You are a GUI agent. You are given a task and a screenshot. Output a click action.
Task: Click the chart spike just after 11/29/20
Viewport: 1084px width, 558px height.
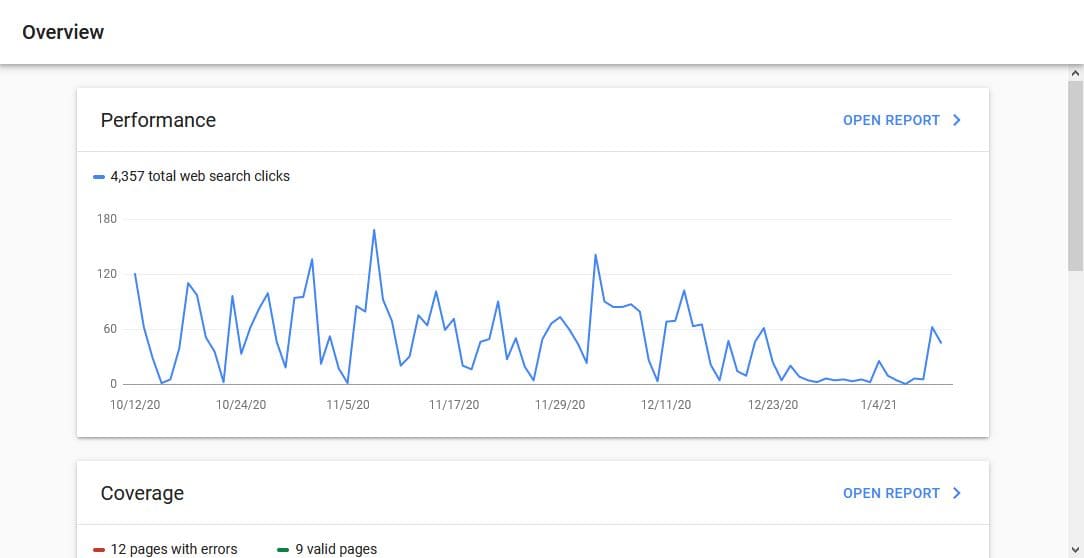[596, 255]
